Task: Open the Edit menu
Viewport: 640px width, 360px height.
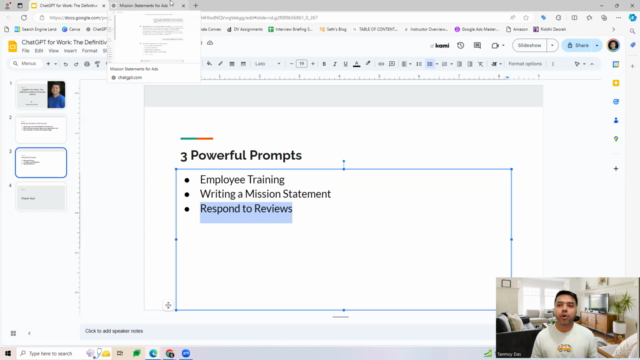Action: [x=39, y=51]
